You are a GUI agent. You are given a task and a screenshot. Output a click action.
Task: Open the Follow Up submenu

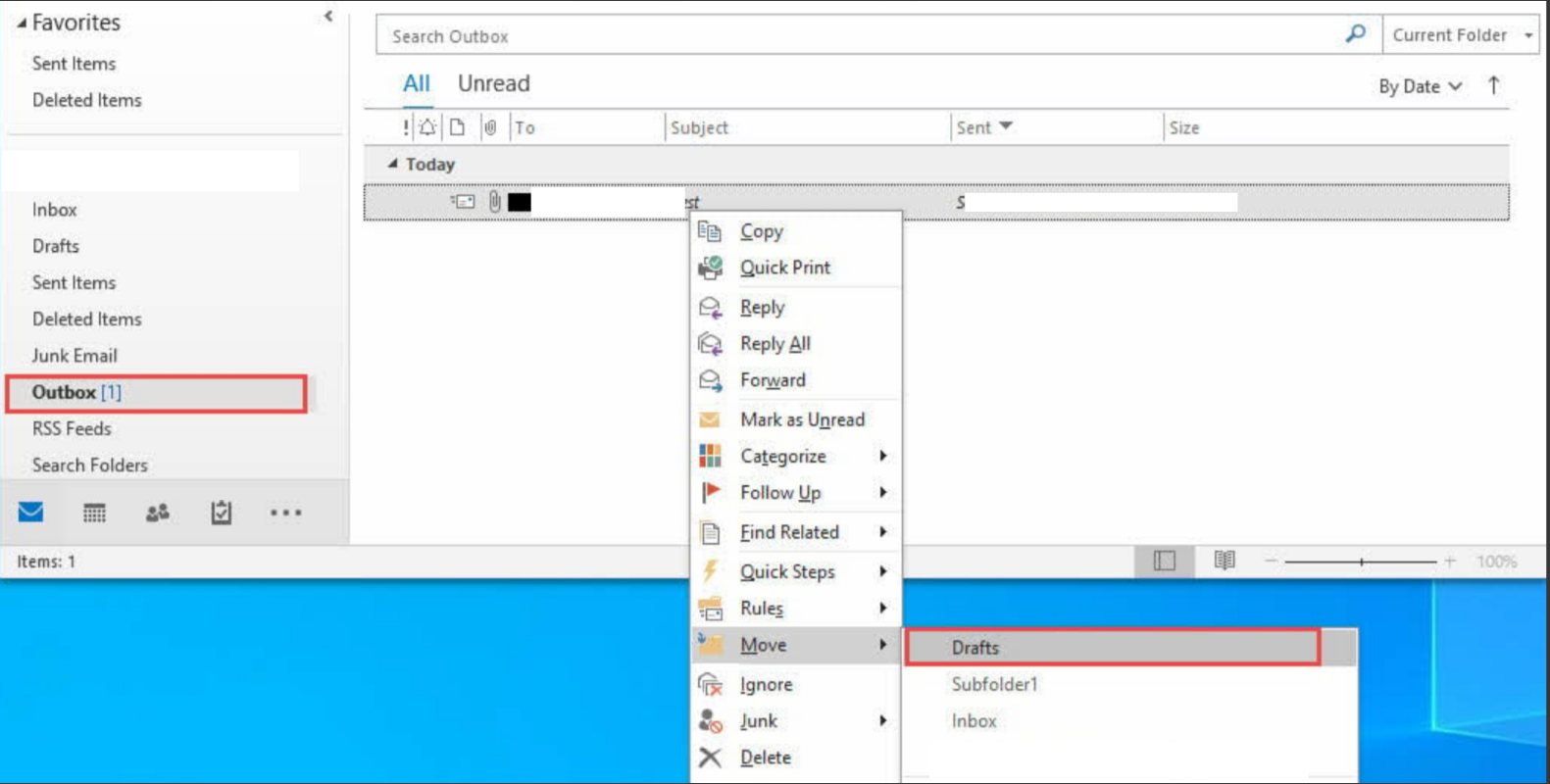pyautogui.click(x=796, y=492)
